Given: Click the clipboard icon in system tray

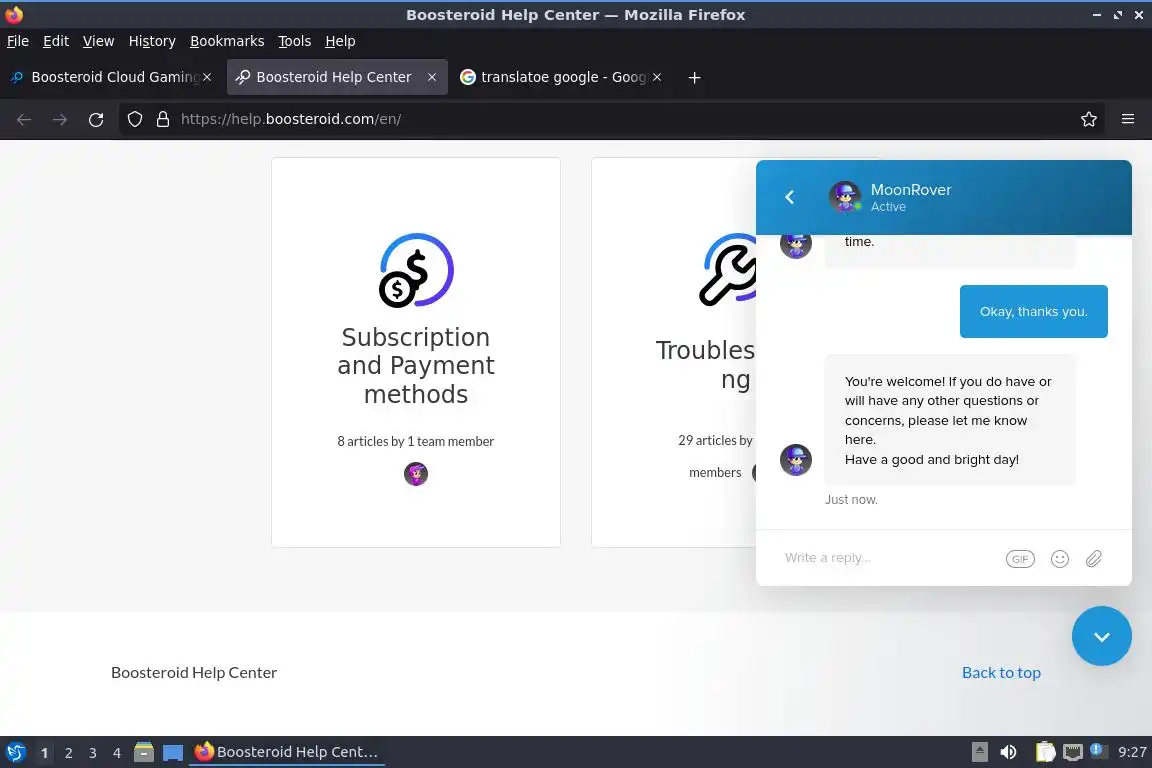Looking at the screenshot, I should (x=1045, y=752).
